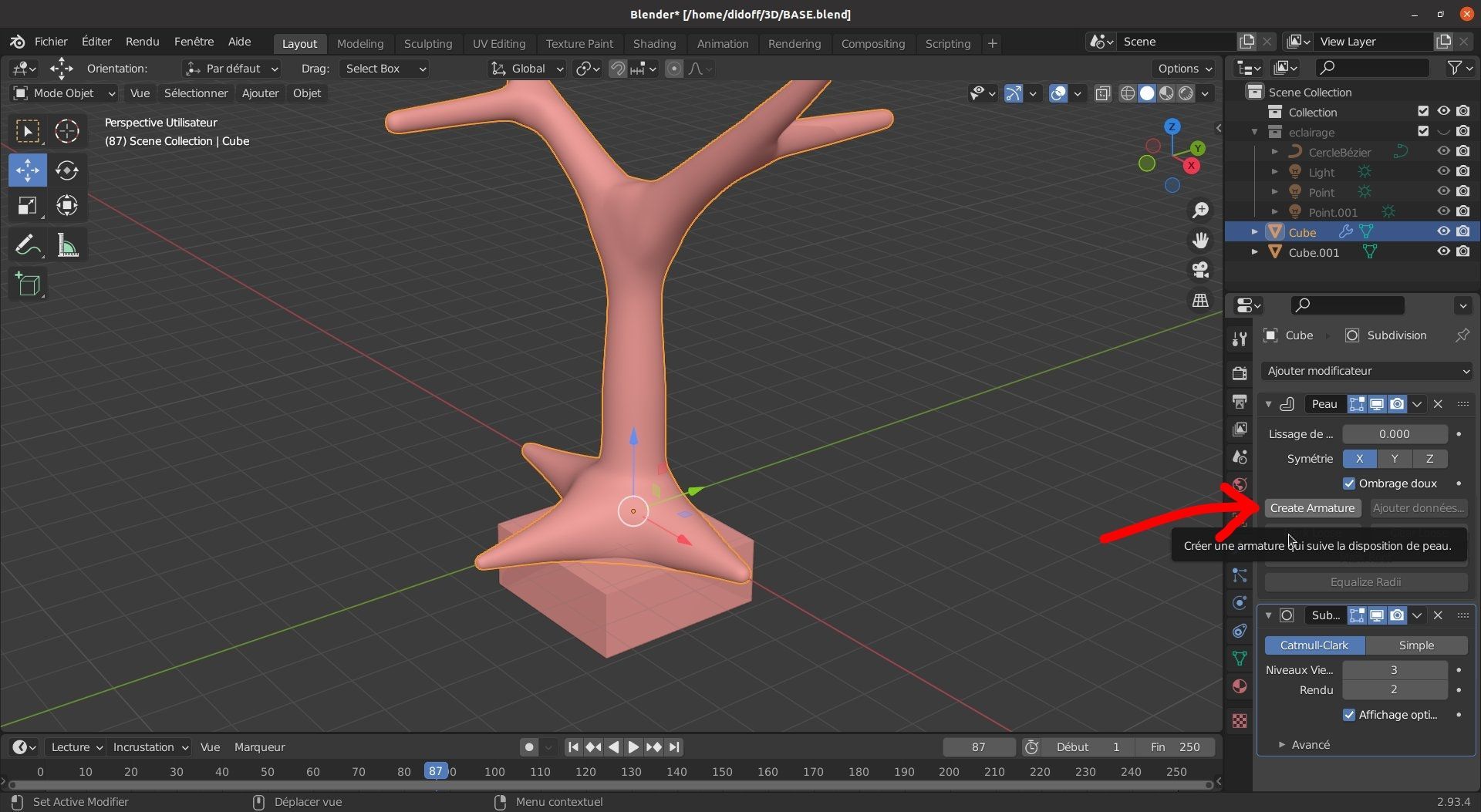Switch to Shading workspace tab
The height and width of the screenshot is (812, 1481).
(x=654, y=44)
